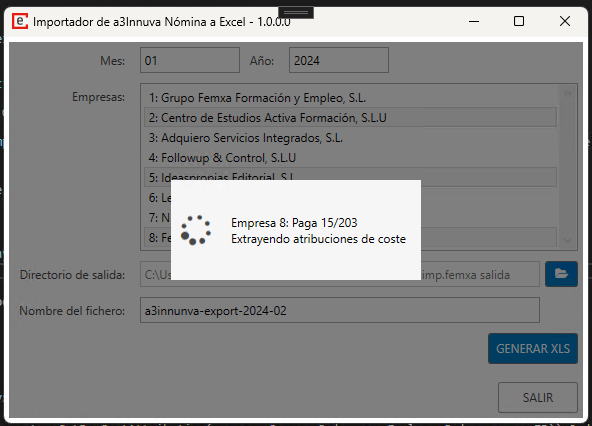
Task: Minimize the Importador window
Action: (x=474, y=22)
